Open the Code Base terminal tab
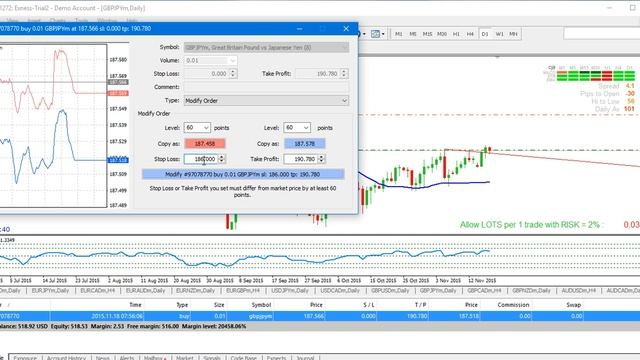Viewport: 640px width, 360px height. tap(243, 358)
